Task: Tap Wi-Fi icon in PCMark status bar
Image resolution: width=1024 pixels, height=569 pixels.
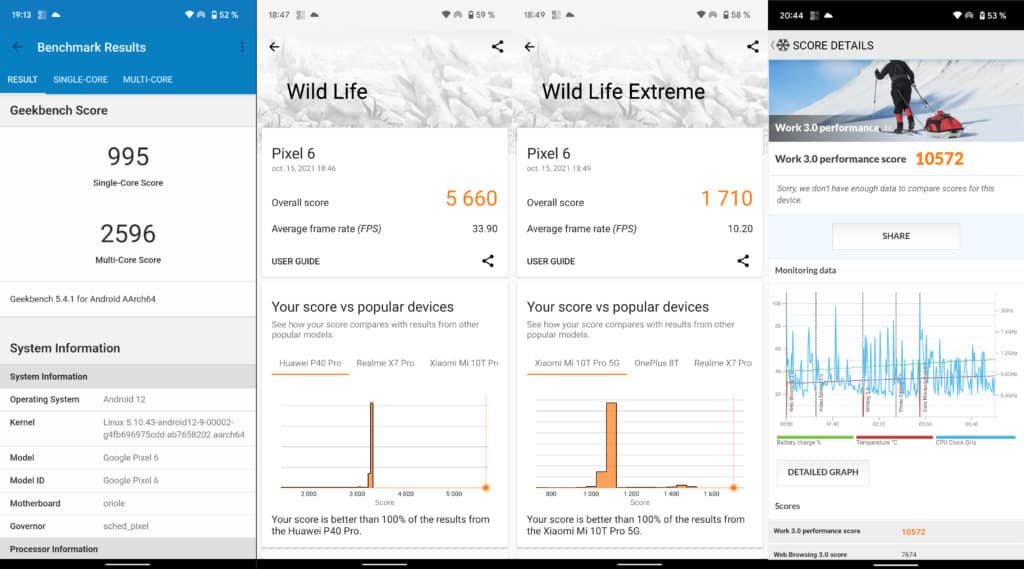Action: (x=957, y=15)
